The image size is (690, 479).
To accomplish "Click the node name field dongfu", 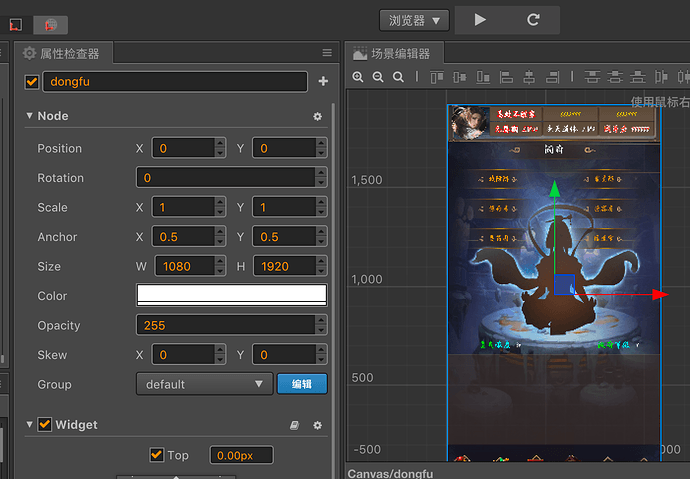I will pos(175,82).
